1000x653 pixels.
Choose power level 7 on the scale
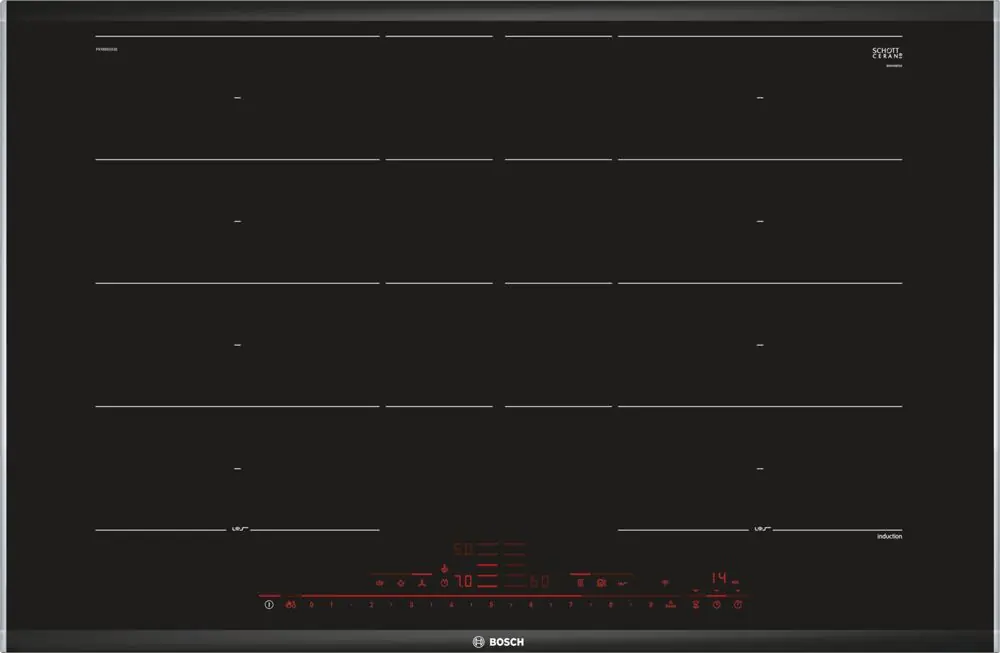pos(570,605)
